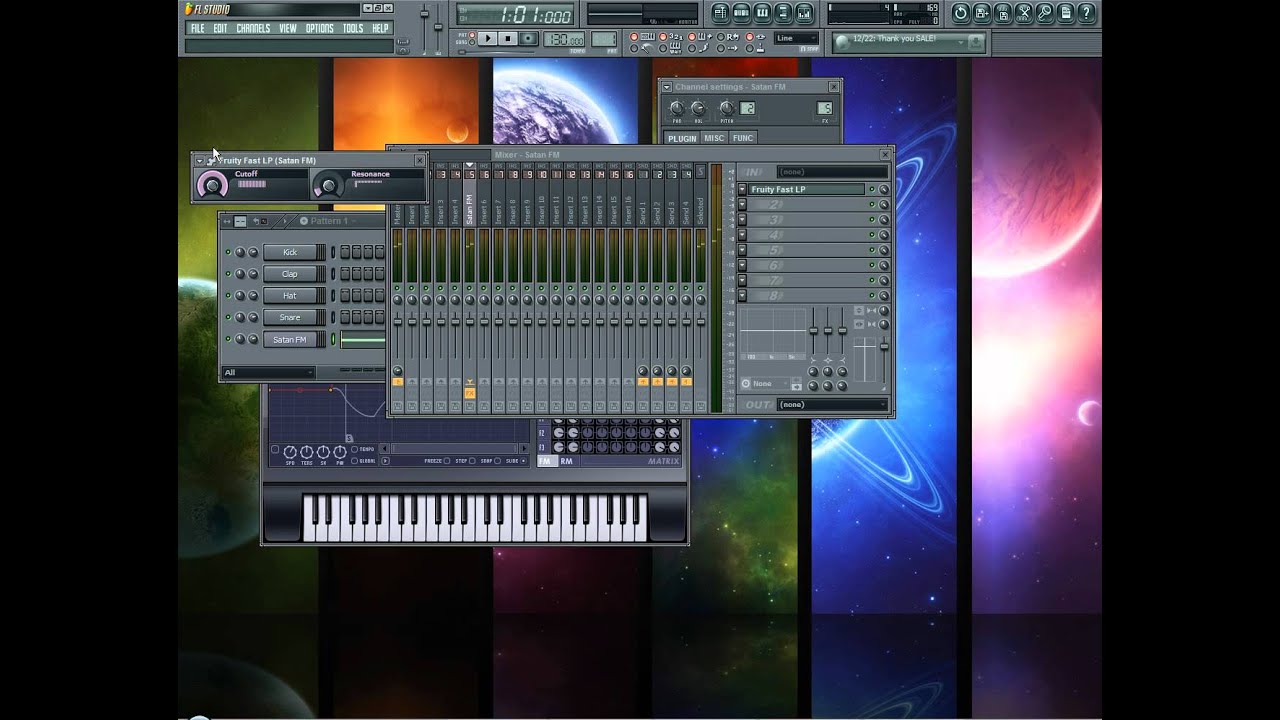Open the FILE menu
1280x720 pixels.
coord(198,28)
